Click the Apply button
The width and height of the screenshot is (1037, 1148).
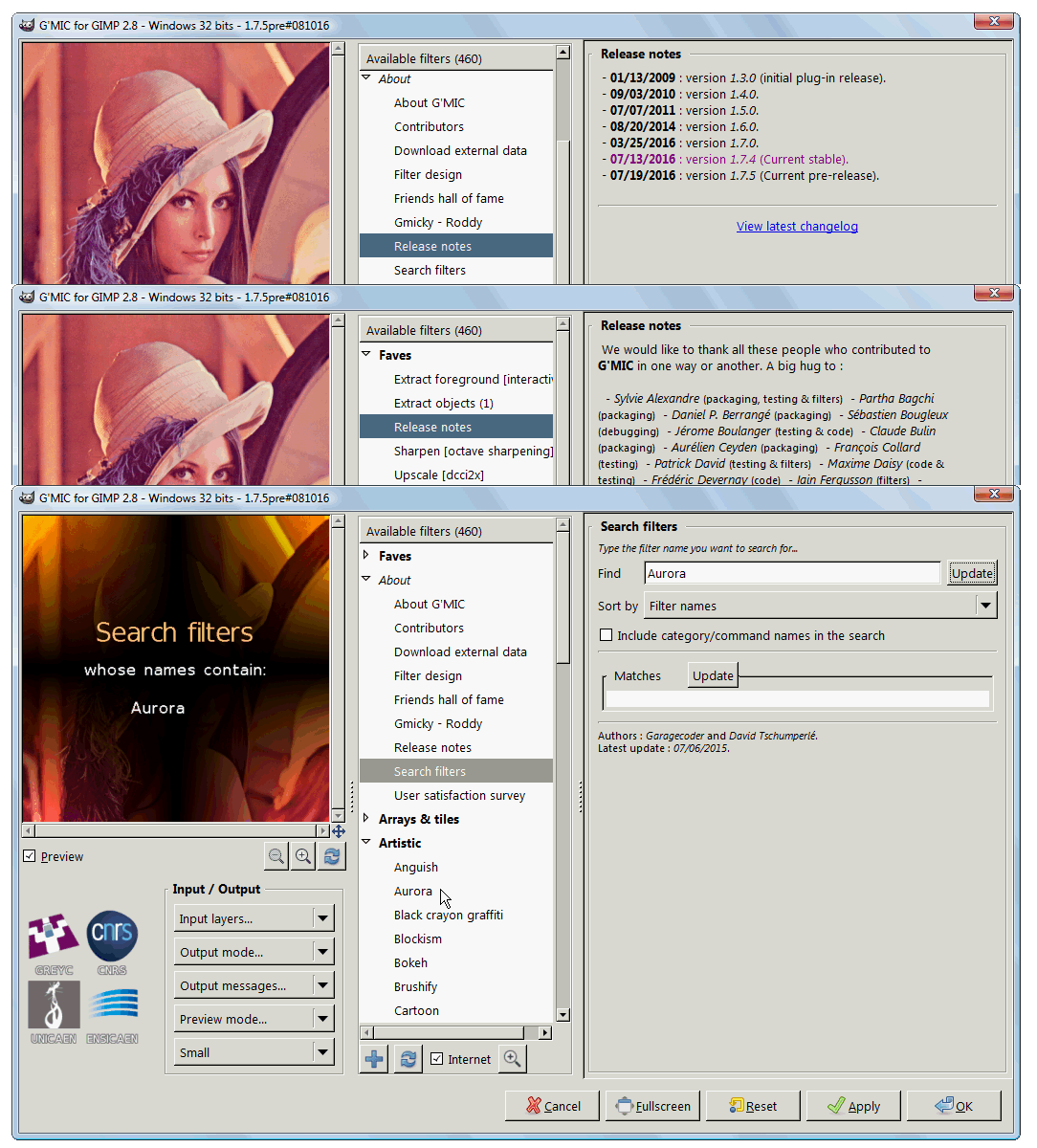point(854,1106)
